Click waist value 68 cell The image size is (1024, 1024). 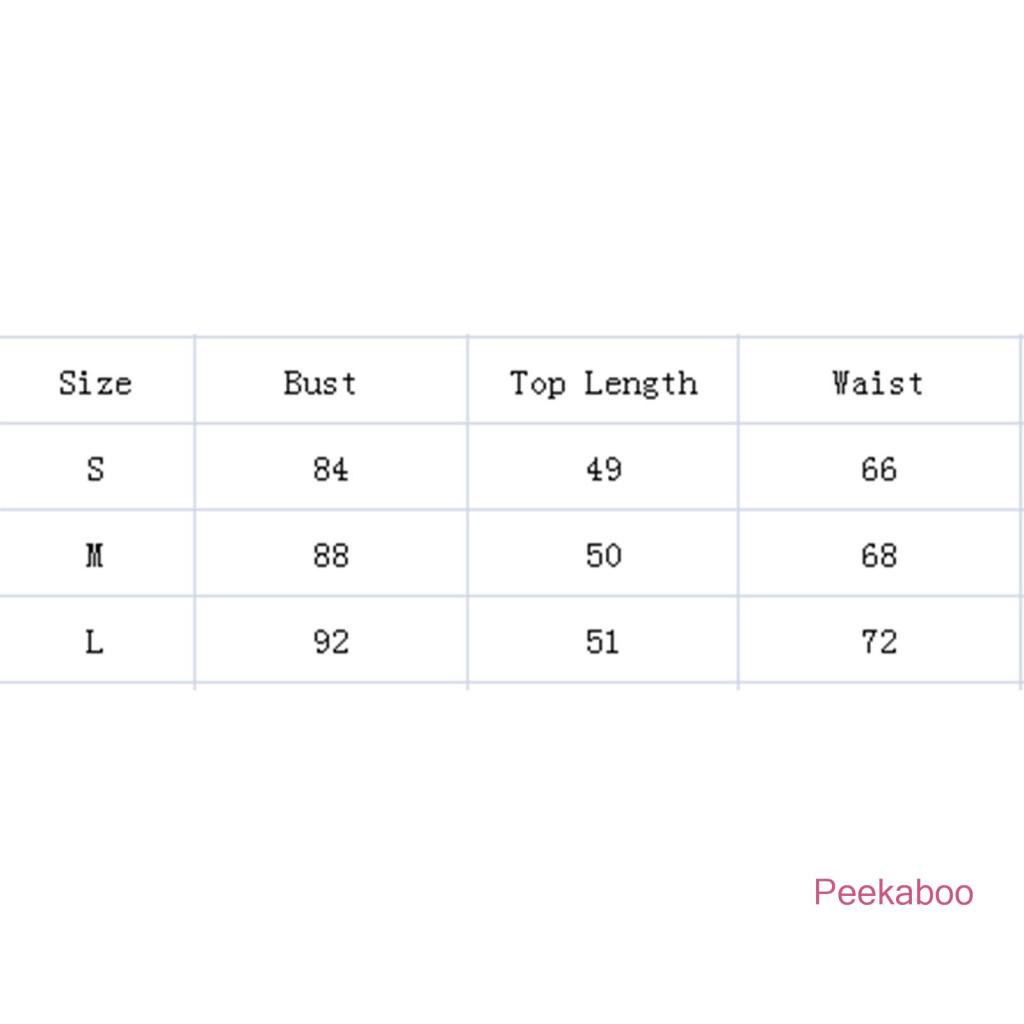[878, 555]
